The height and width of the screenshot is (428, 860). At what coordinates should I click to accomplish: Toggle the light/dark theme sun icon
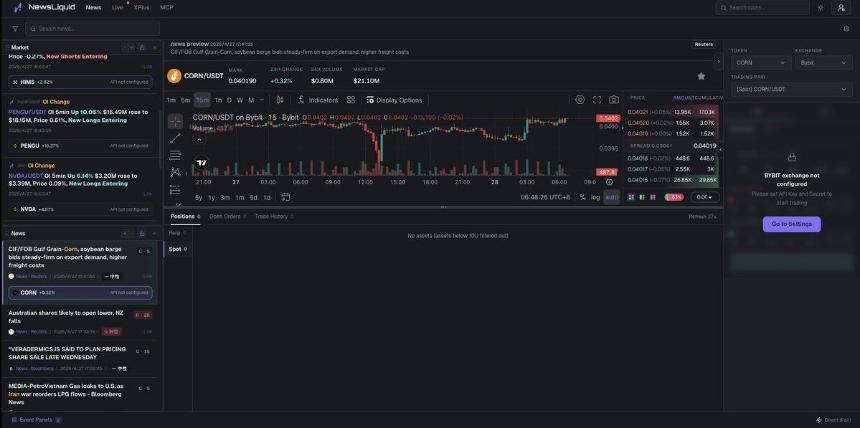pos(821,8)
